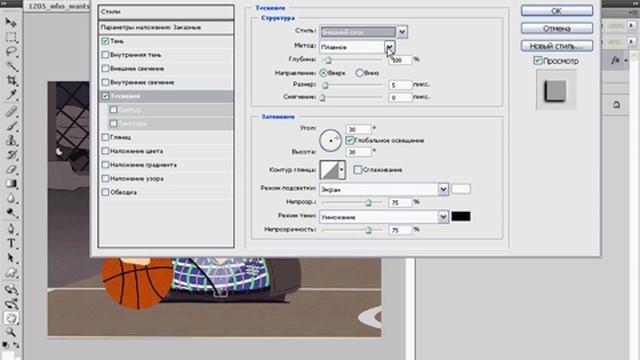The height and width of the screenshot is (360, 640).
Task: Select the History Brush tool
Action: click(11, 155)
